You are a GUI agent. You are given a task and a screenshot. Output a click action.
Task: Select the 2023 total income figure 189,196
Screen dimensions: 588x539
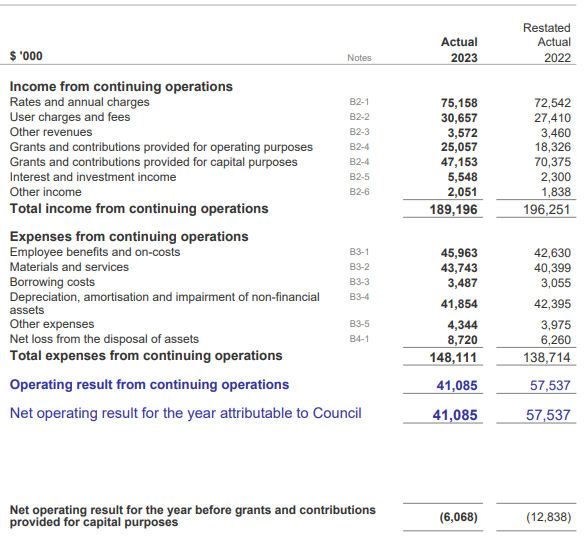453,210
